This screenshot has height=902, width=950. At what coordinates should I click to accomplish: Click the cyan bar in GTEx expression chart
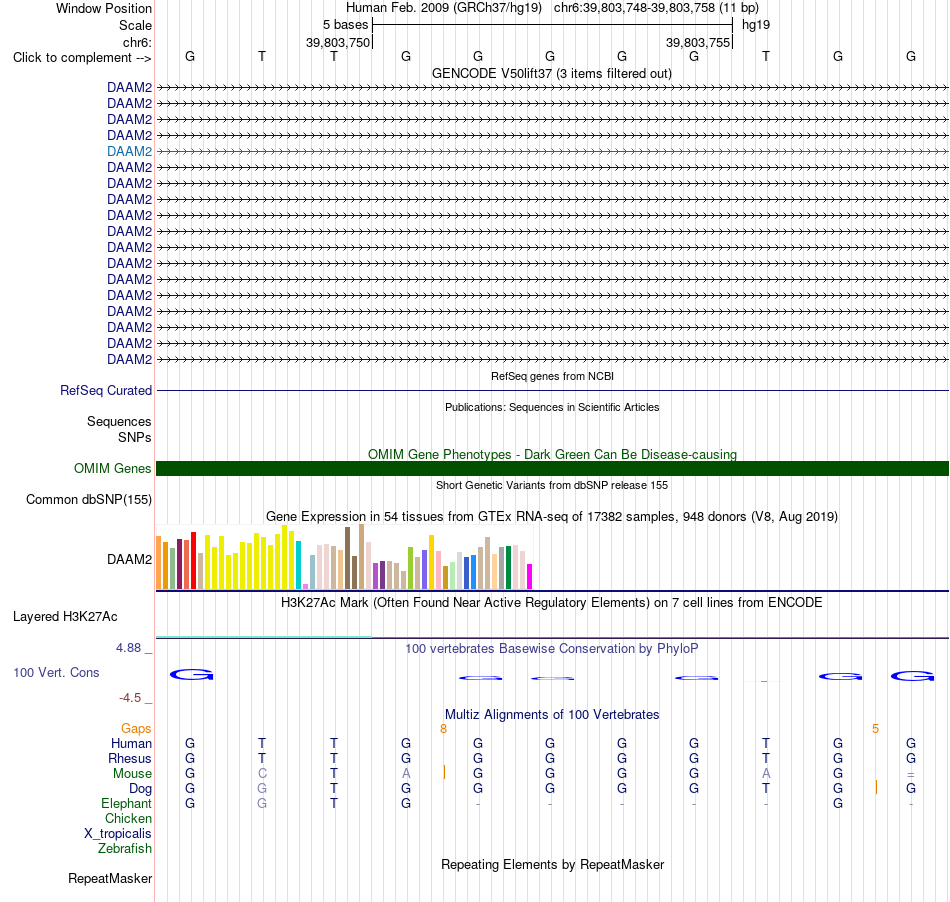pos(298,565)
